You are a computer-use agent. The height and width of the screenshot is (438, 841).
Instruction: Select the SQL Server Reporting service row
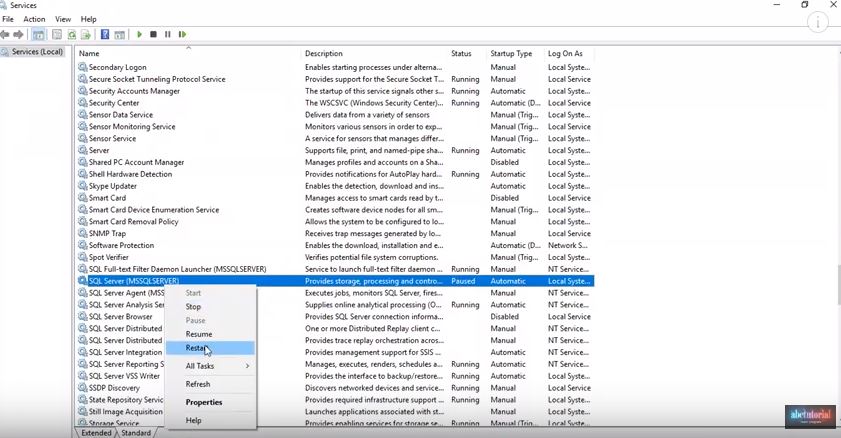(335, 364)
